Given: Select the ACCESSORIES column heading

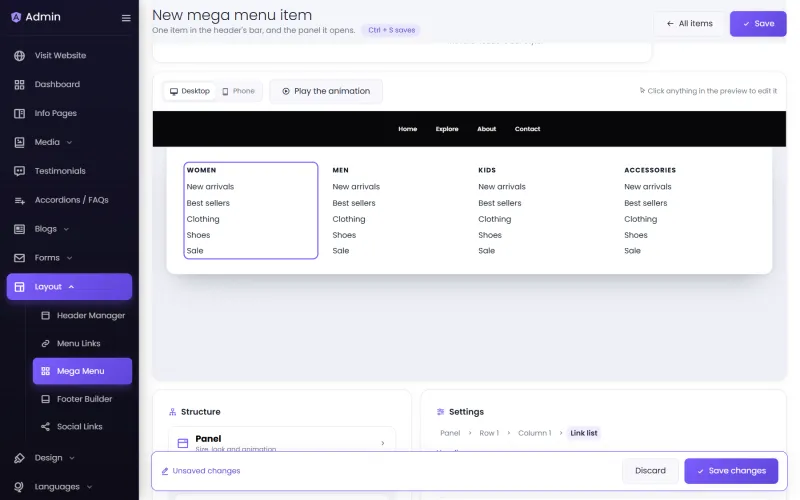Looking at the screenshot, I should (650, 170).
